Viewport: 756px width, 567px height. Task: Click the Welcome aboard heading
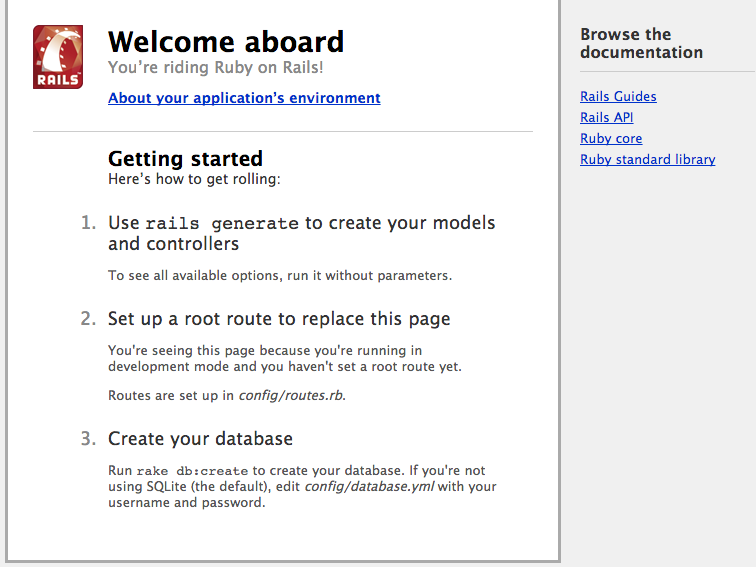pyautogui.click(x=225, y=42)
